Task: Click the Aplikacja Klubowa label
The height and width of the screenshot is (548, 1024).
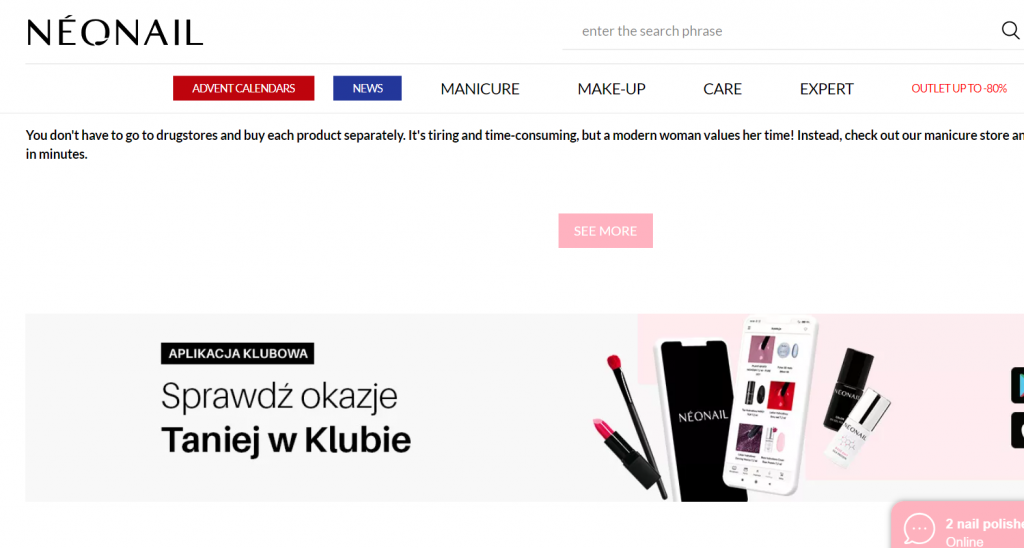Action: (238, 353)
